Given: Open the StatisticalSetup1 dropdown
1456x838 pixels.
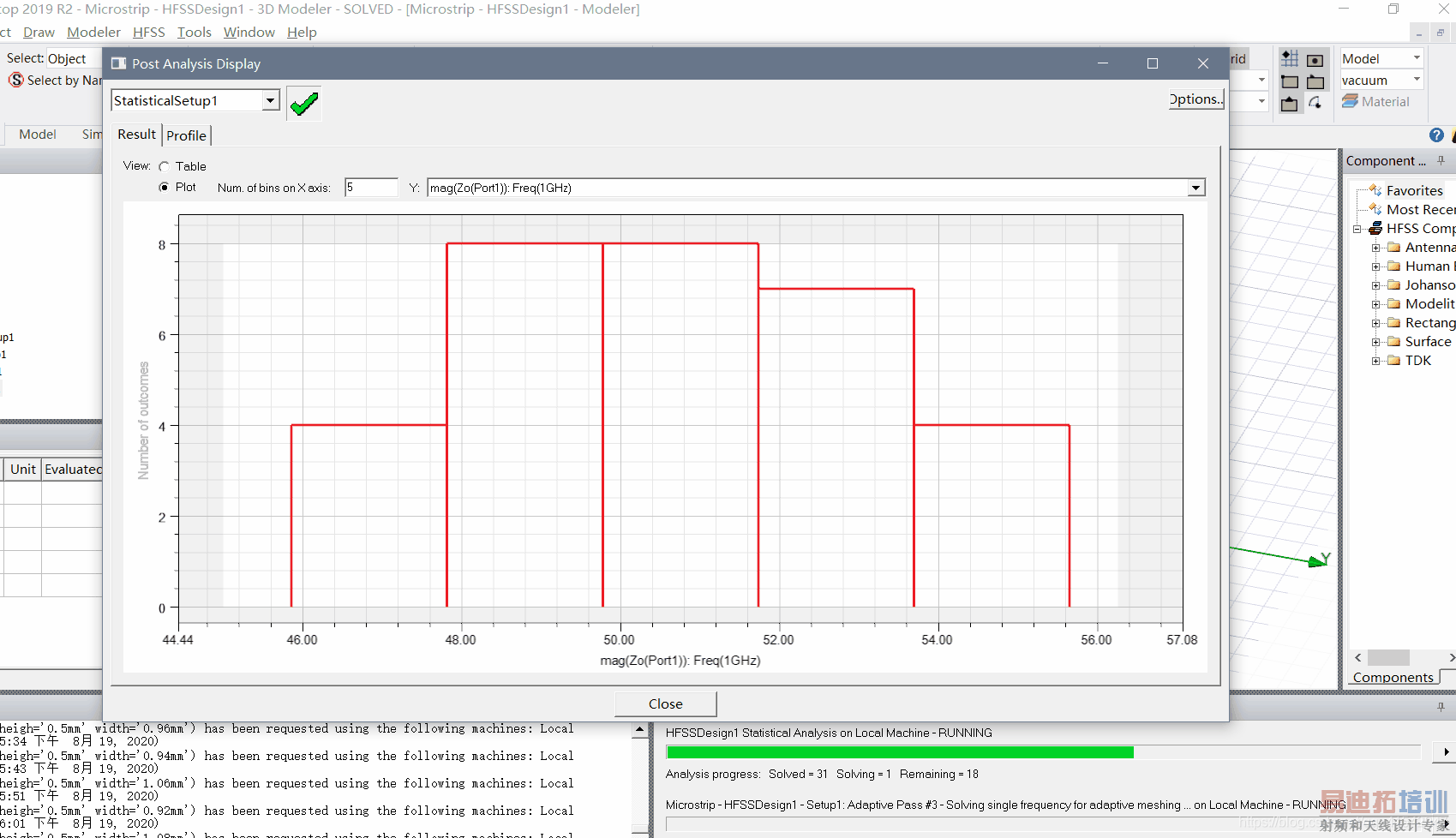Looking at the screenshot, I should point(271,100).
